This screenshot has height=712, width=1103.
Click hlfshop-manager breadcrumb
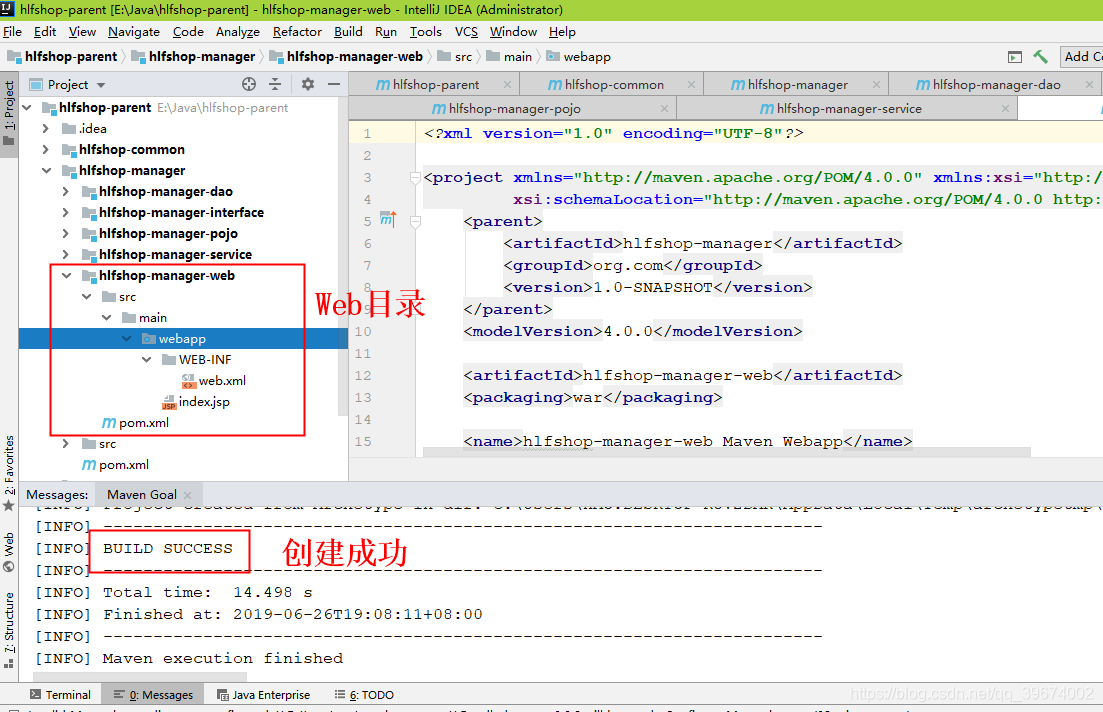[193, 57]
